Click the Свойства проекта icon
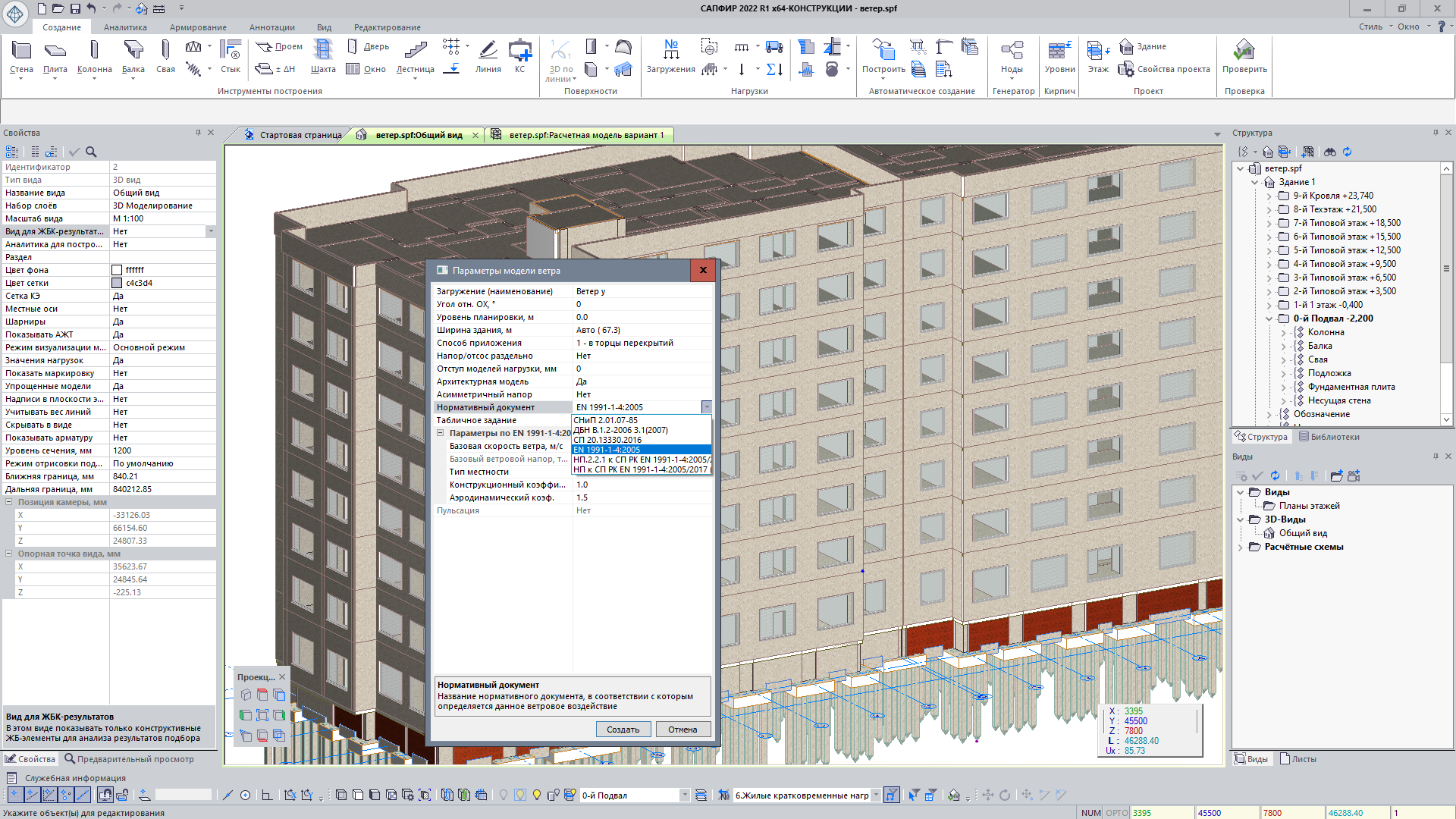This screenshot has width=1456, height=819. coord(1126,69)
